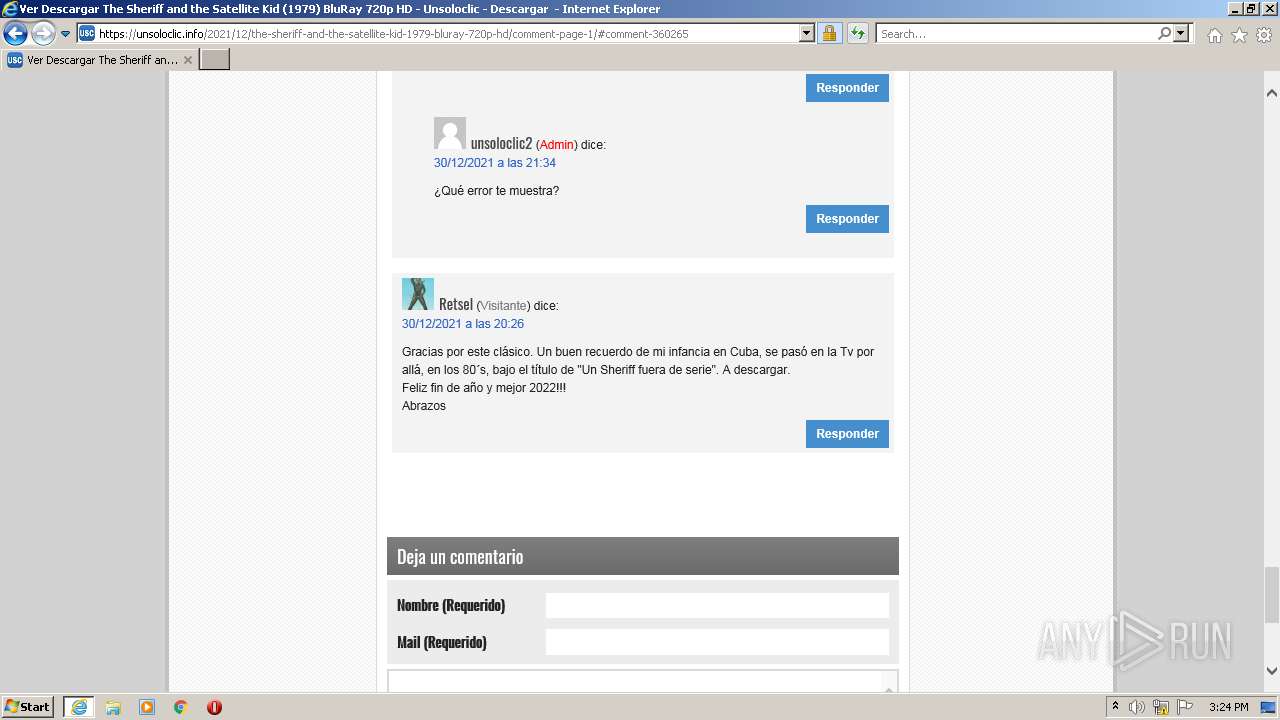Launch Chrome from the taskbar
This screenshot has width=1280, height=720.
coord(181,707)
